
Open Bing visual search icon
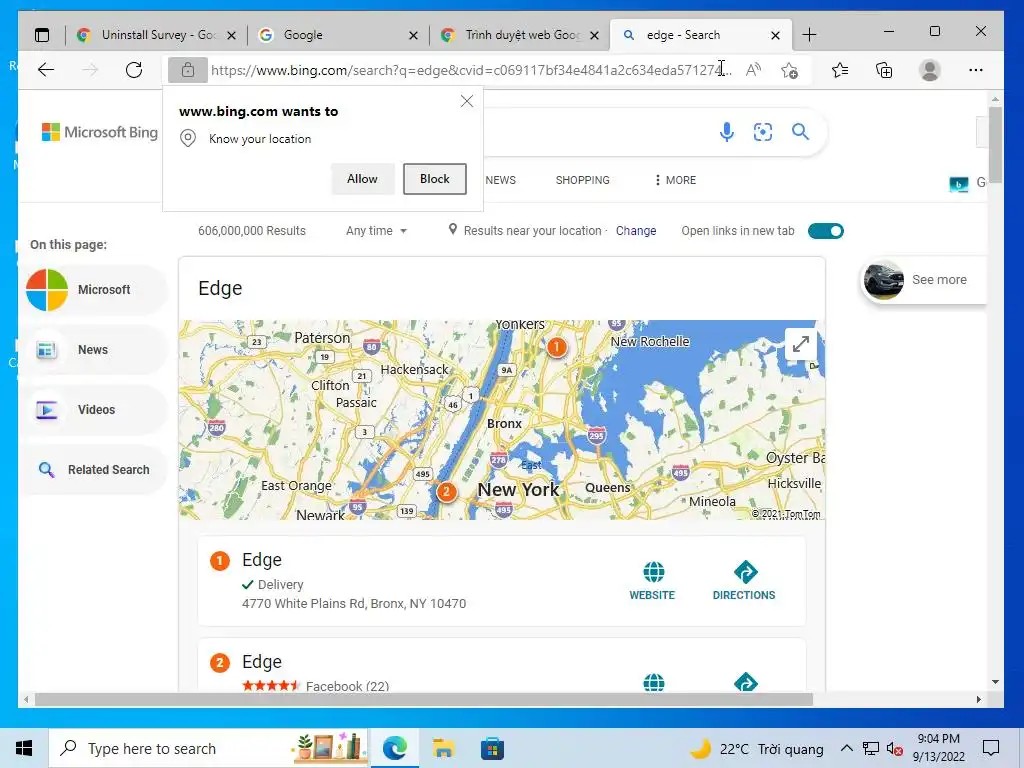763,132
